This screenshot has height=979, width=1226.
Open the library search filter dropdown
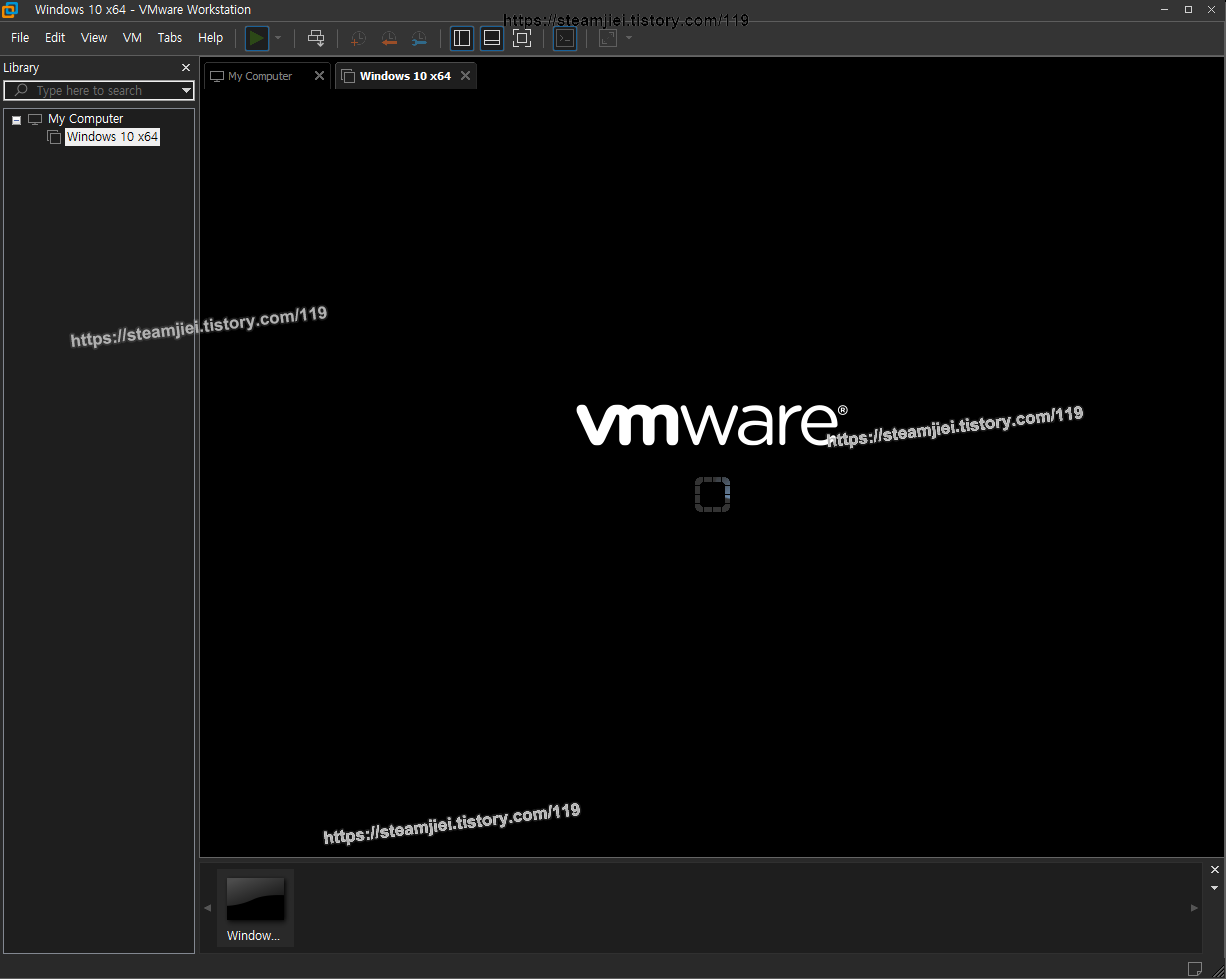(x=186, y=90)
